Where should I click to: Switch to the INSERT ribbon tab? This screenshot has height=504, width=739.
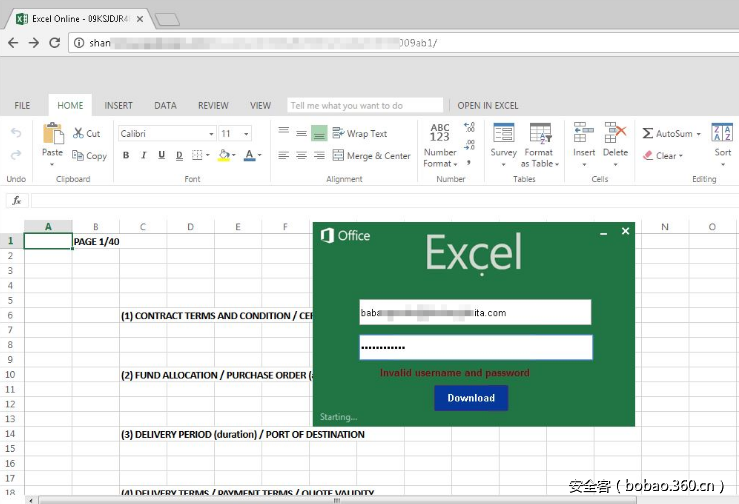coord(118,105)
